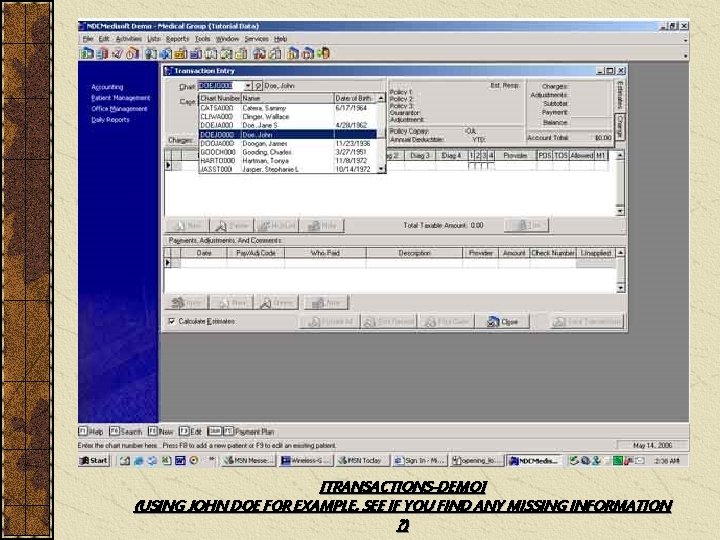Click the third toolbar icon with the checkmark

(117, 54)
